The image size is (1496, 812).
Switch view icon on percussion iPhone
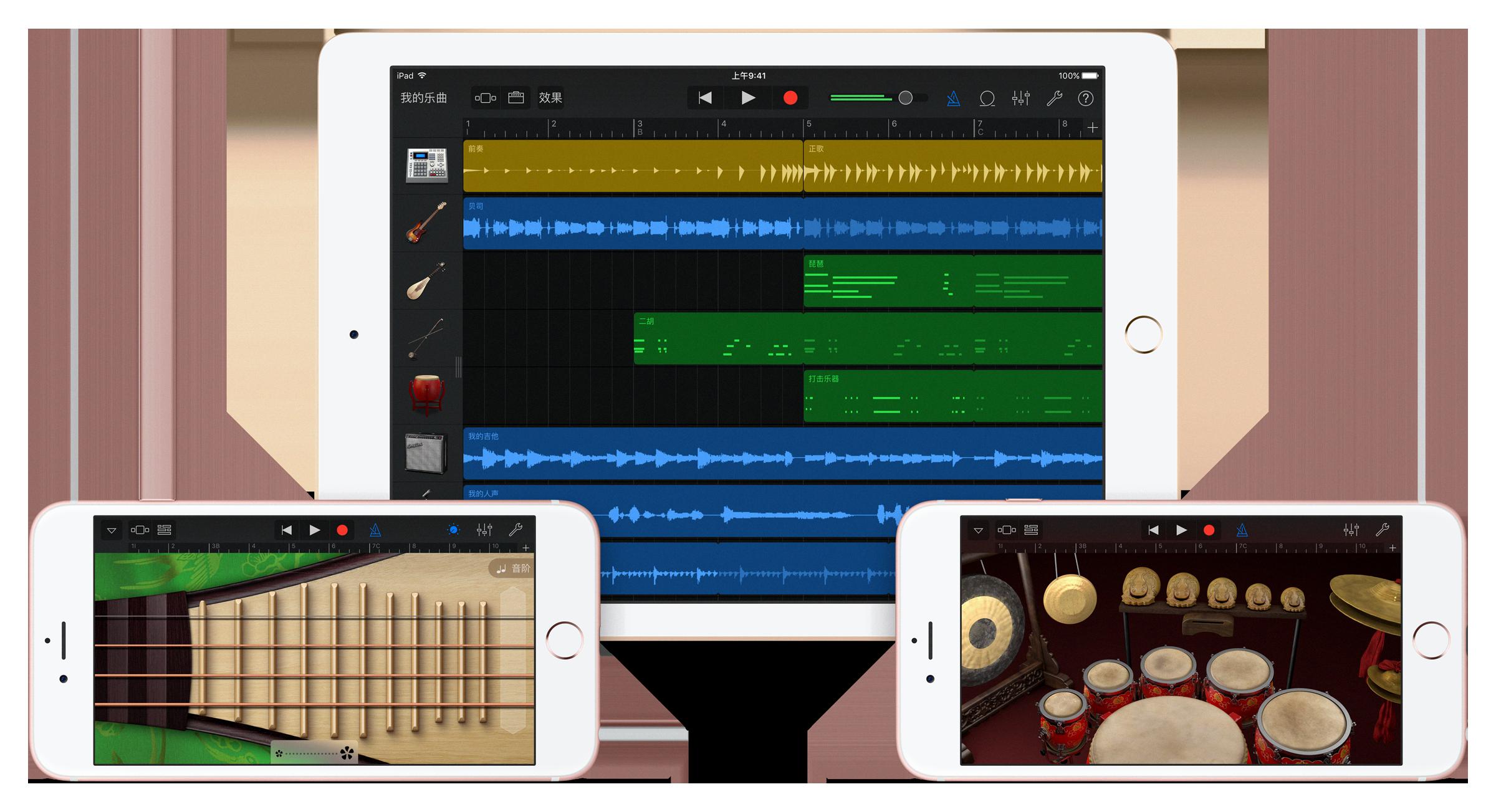click(x=1007, y=530)
